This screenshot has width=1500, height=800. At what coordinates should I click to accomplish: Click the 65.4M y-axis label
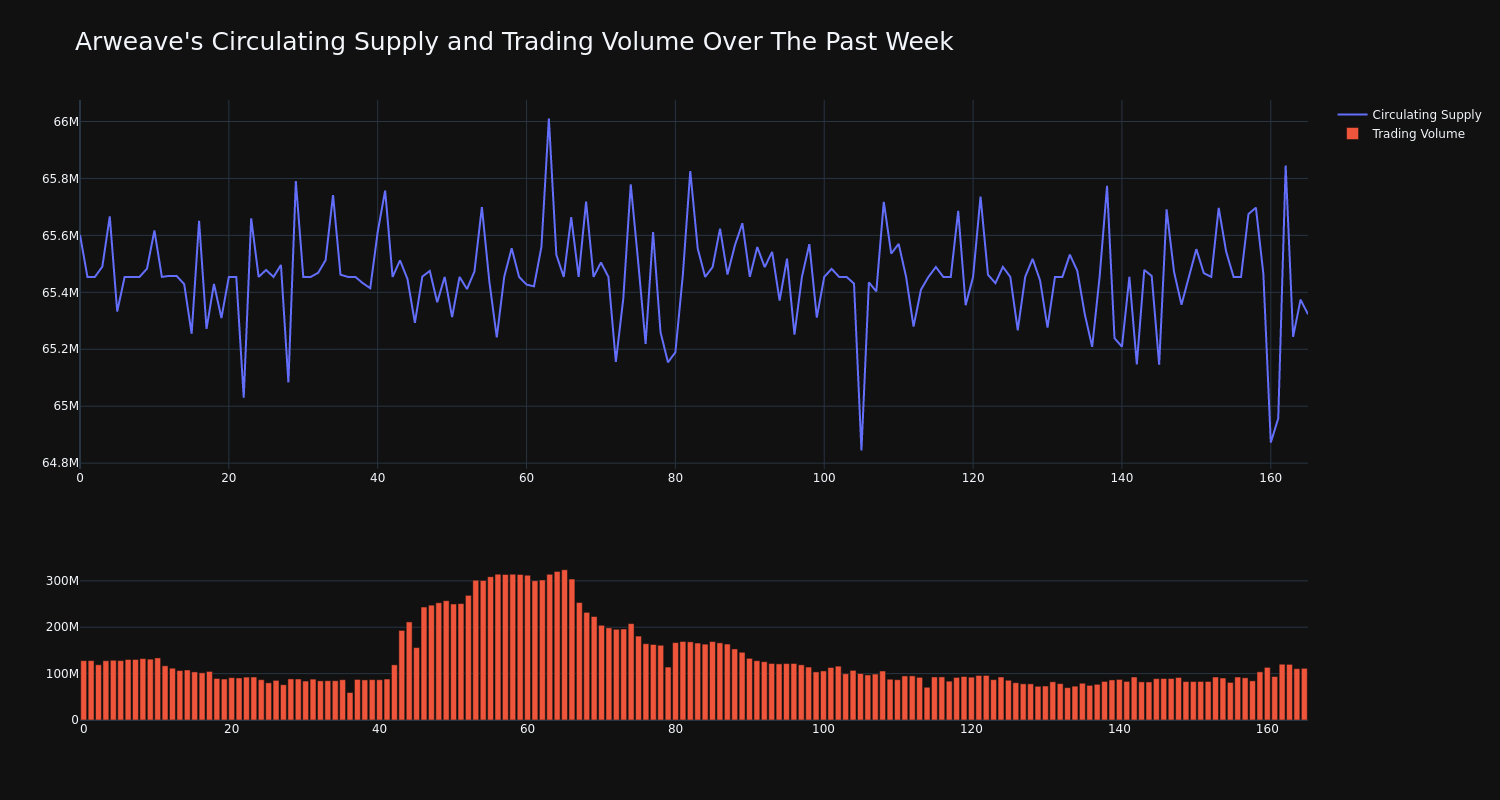tap(59, 293)
